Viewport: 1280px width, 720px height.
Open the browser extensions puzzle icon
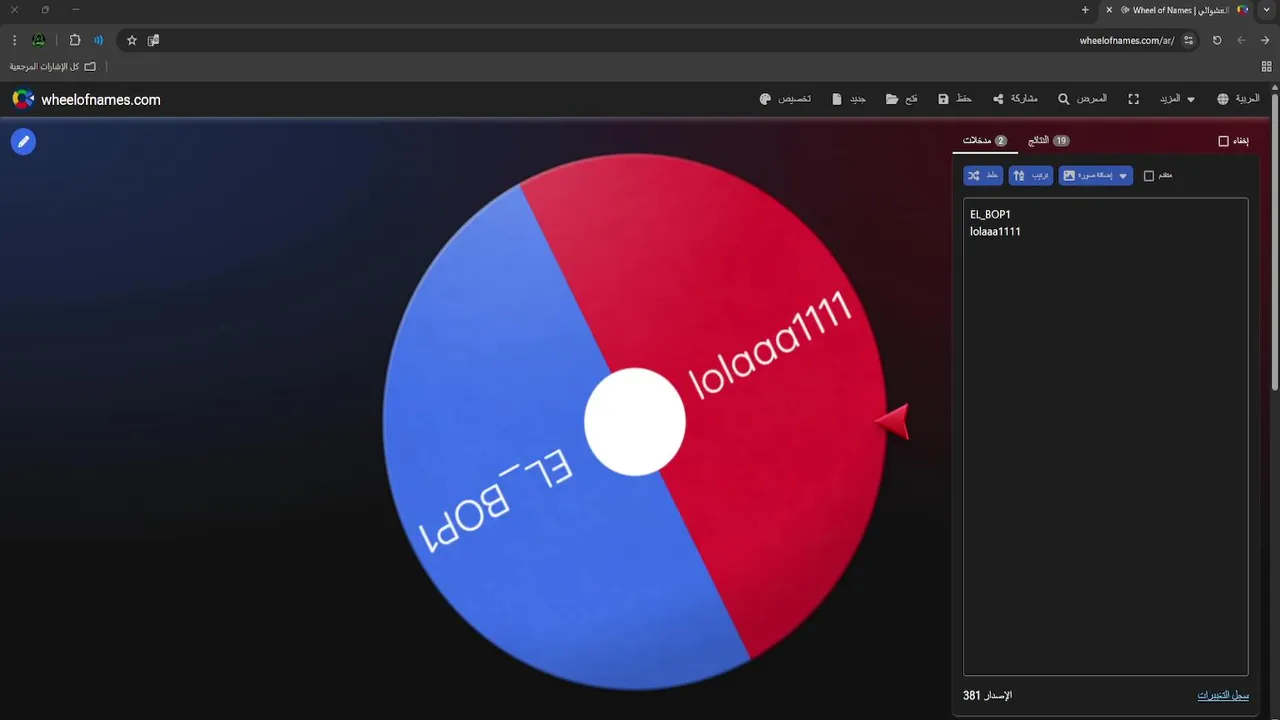point(75,40)
